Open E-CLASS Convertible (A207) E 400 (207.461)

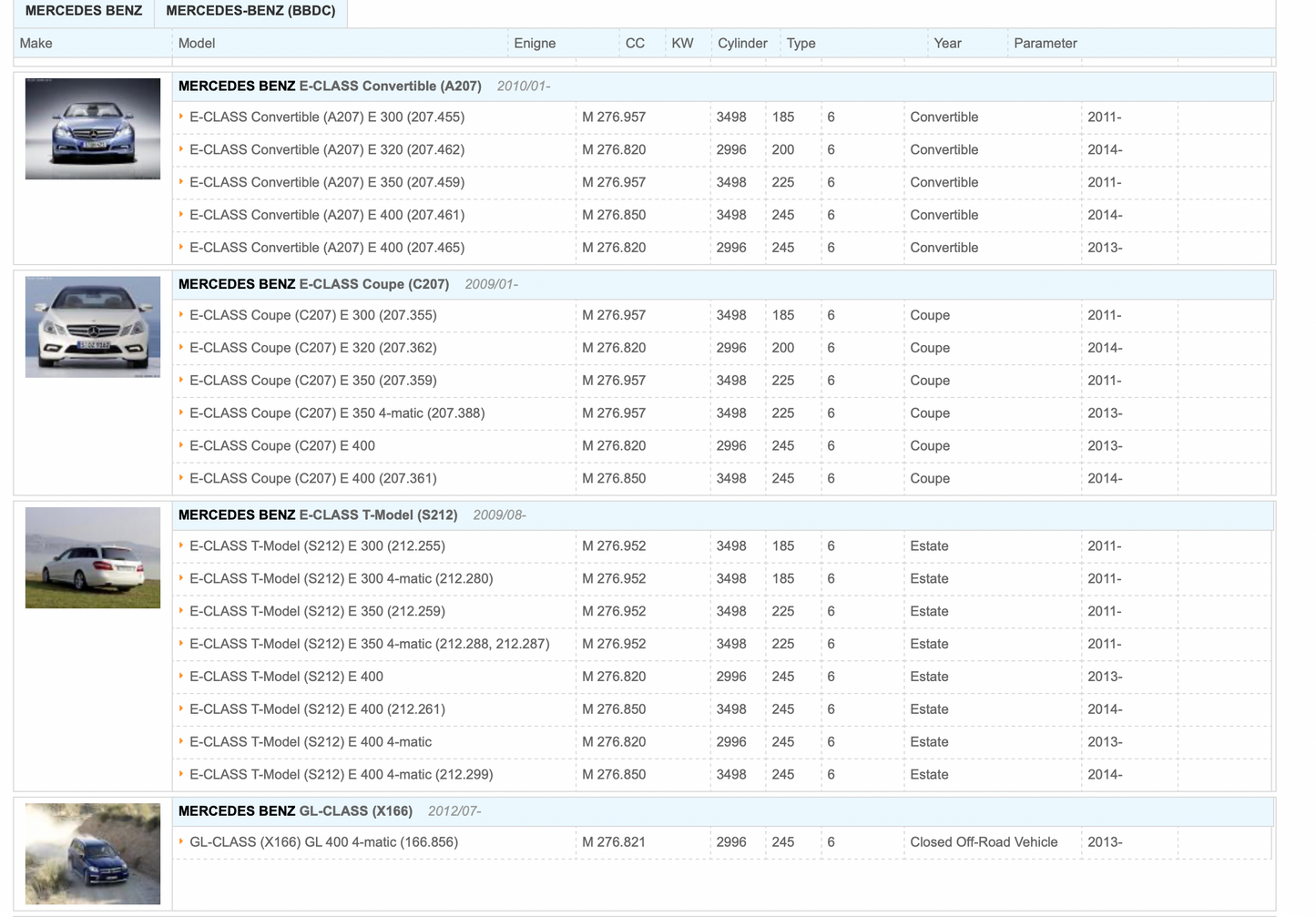click(327, 216)
